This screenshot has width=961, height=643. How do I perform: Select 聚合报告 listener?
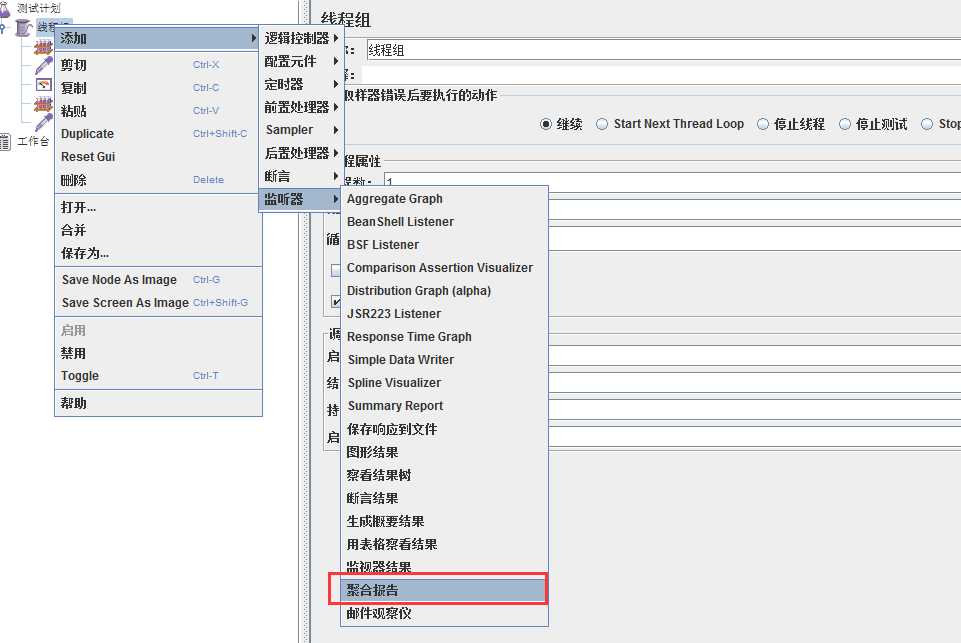pos(444,590)
